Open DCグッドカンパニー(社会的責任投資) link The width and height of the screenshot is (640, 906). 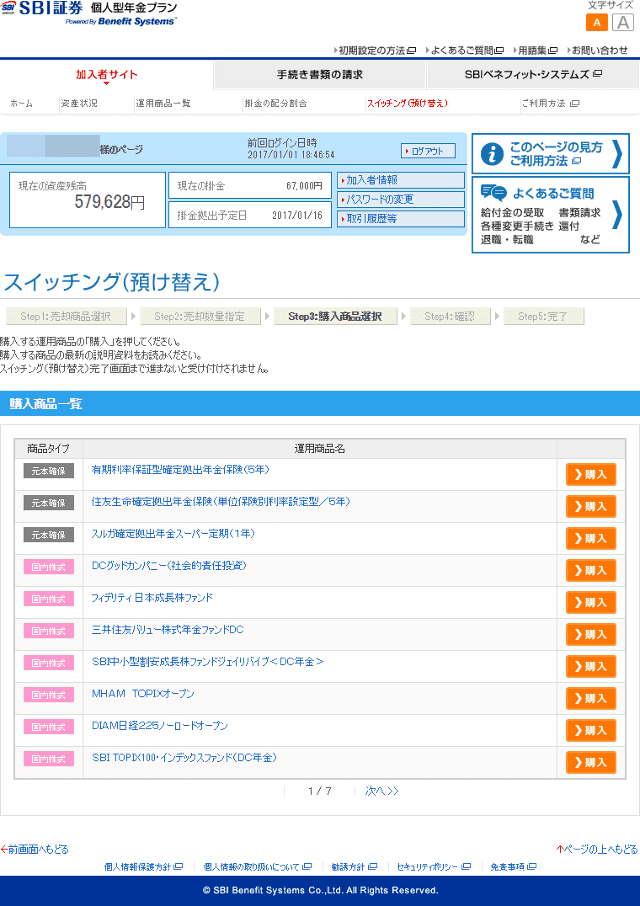169,566
